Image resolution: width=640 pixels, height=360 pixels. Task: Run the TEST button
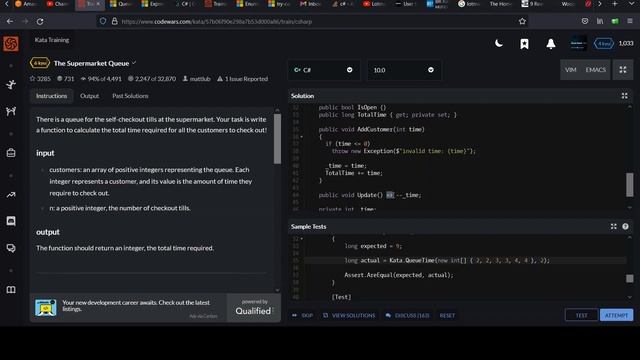click(581, 315)
